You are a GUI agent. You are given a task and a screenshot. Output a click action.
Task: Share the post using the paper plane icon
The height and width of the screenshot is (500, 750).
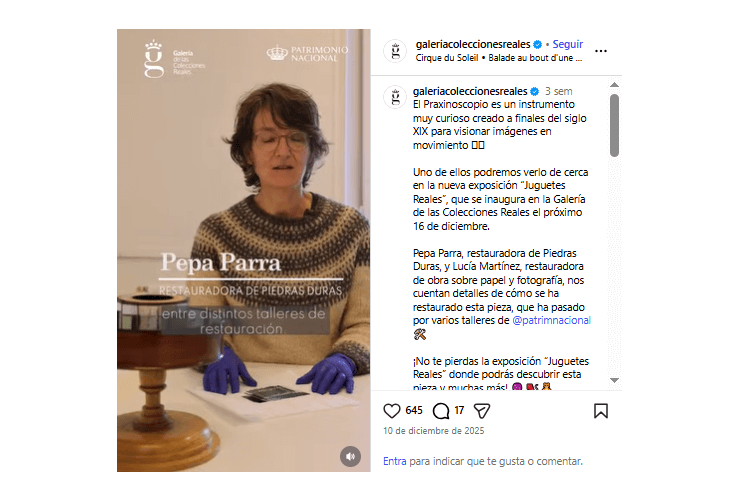tap(482, 411)
